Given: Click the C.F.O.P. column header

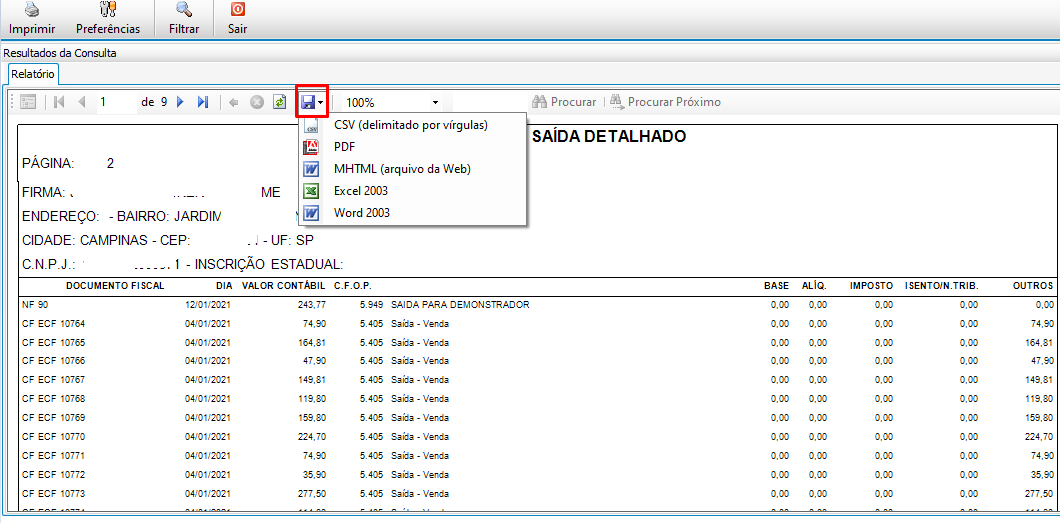Looking at the screenshot, I should click(x=353, y=286).
